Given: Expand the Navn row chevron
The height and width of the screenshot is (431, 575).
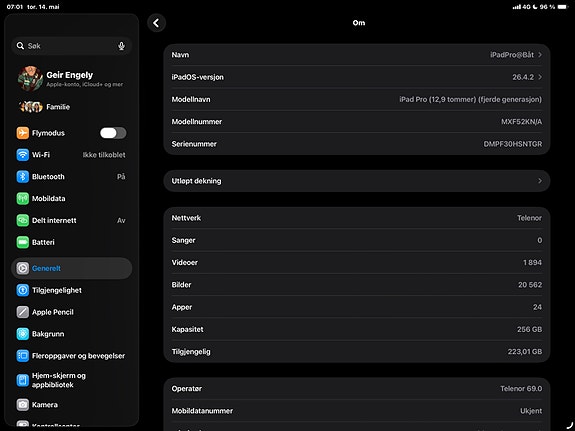Looking at the screenshot, I should pos(540,55).
